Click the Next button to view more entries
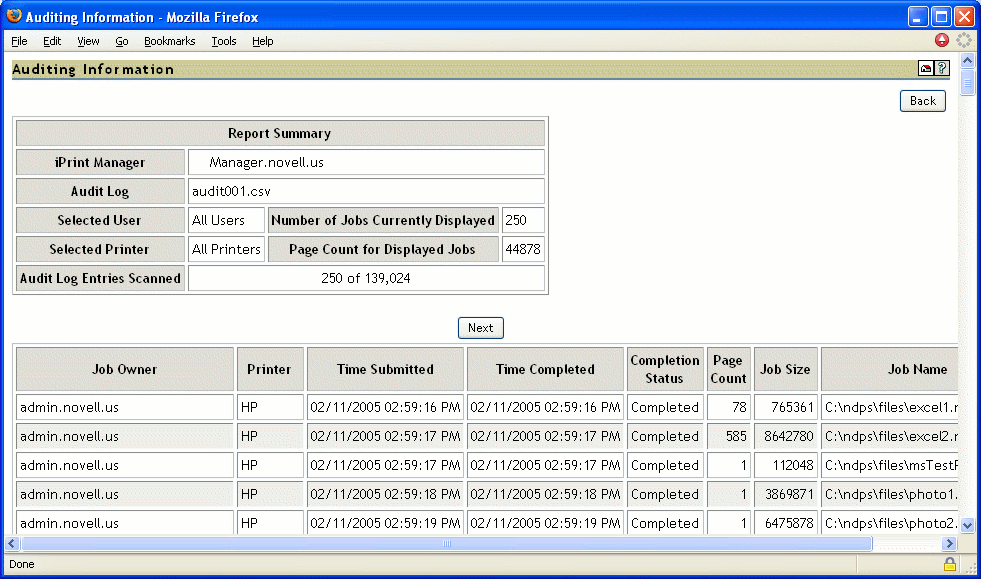 [480, 327]
